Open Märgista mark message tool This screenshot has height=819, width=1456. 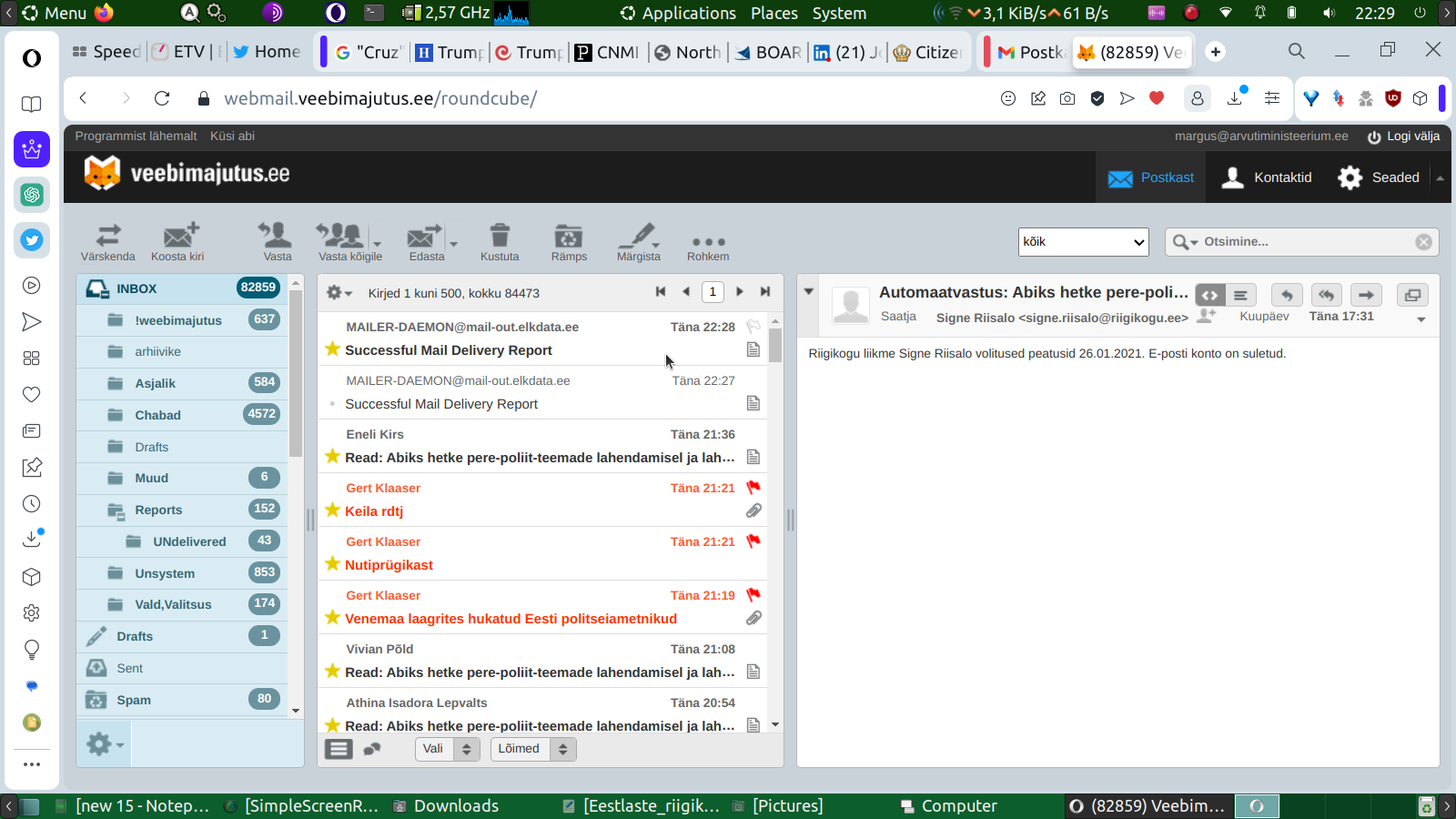pos(639,242)
